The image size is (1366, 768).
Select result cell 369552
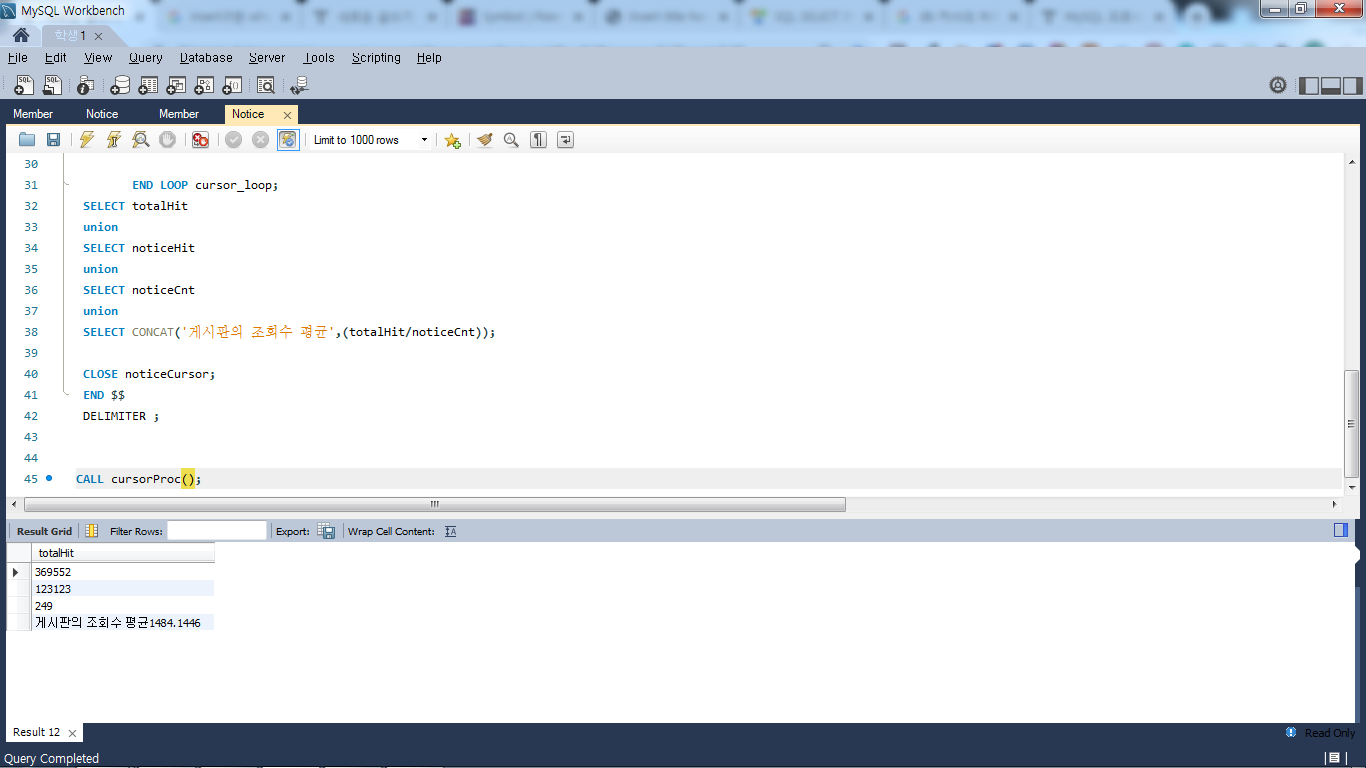[x=123, y=572]
